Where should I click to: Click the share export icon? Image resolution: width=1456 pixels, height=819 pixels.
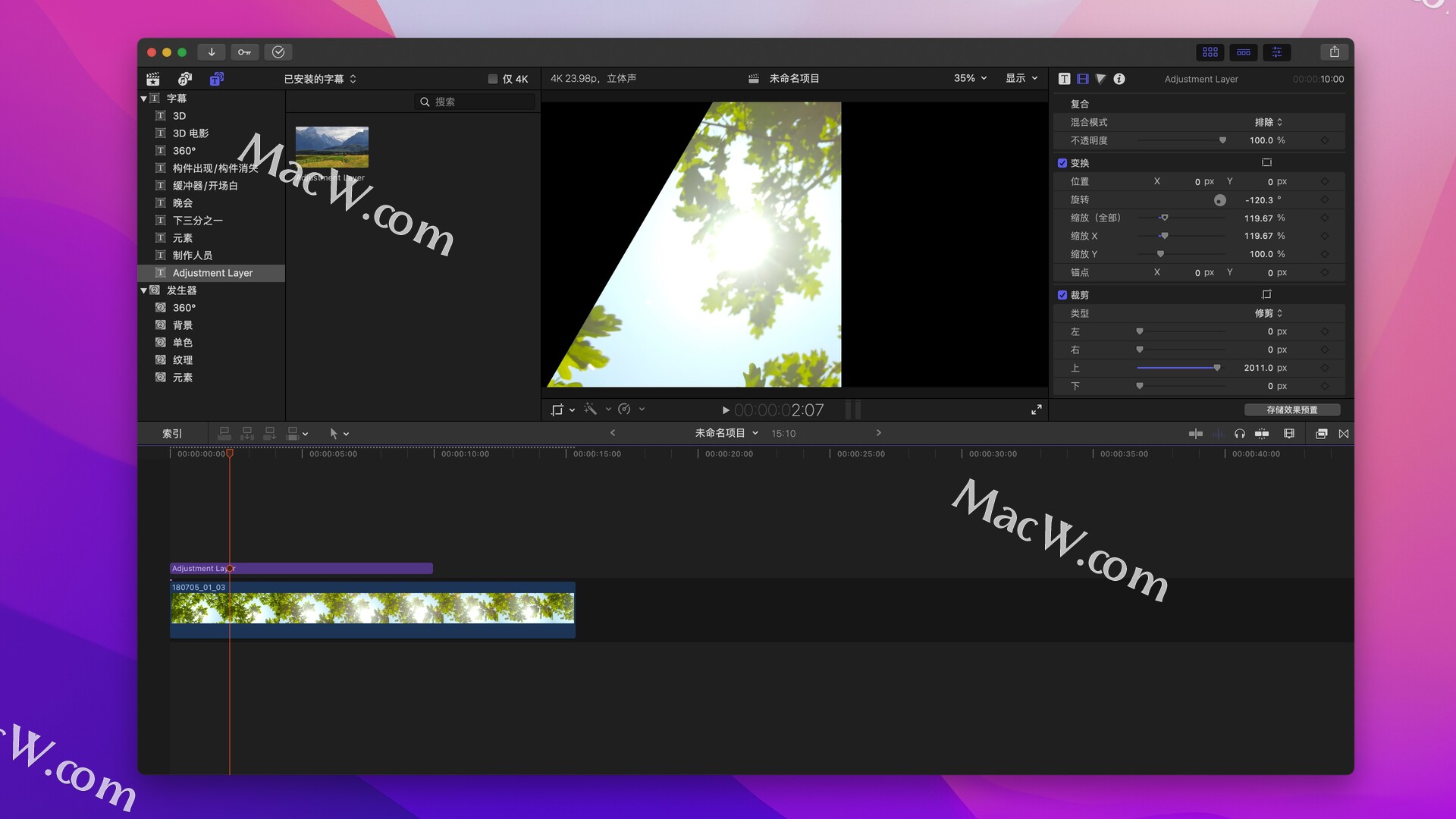[x=1335, y=52]
